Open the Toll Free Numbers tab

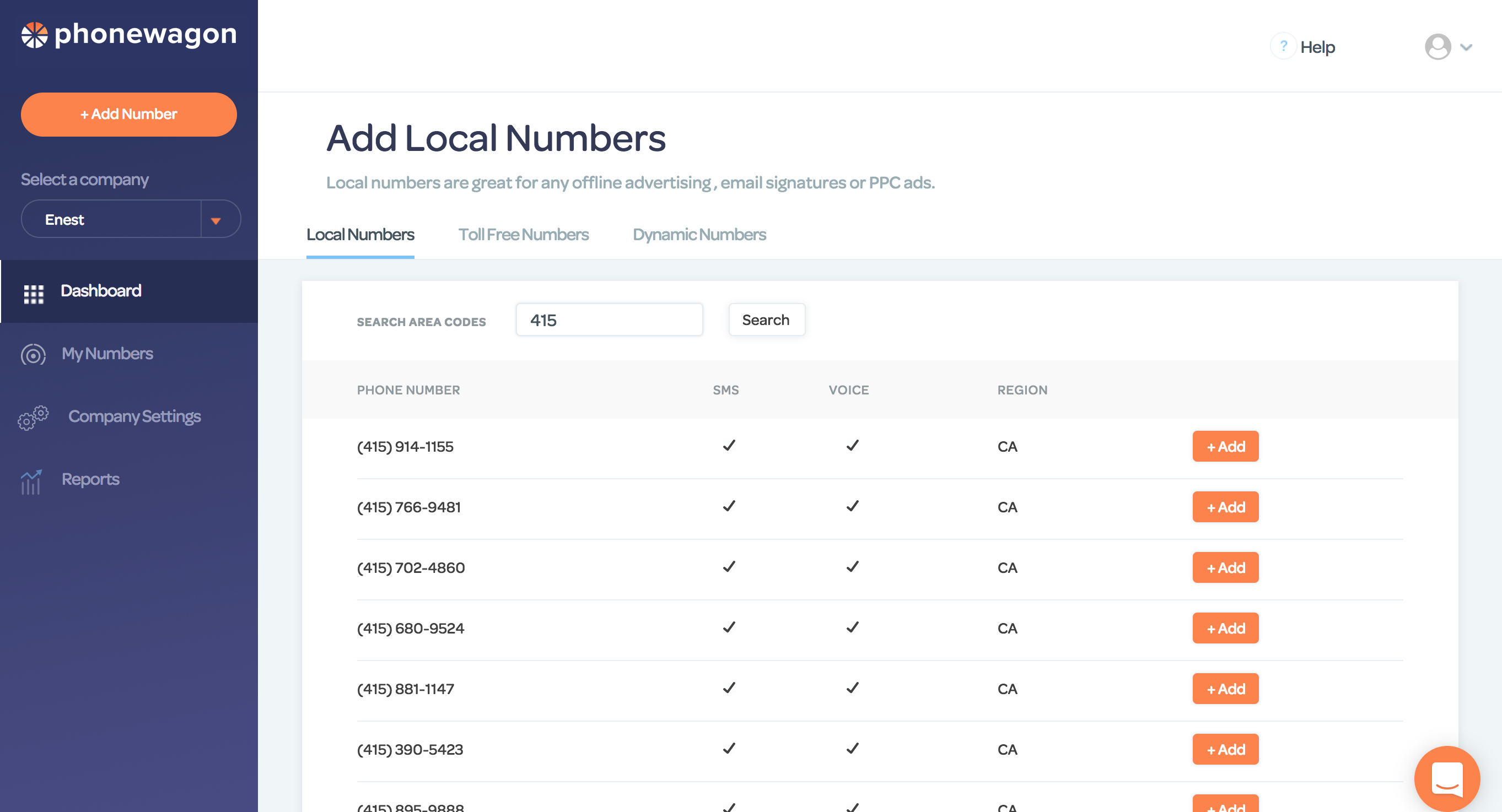(x=523, y=234)
